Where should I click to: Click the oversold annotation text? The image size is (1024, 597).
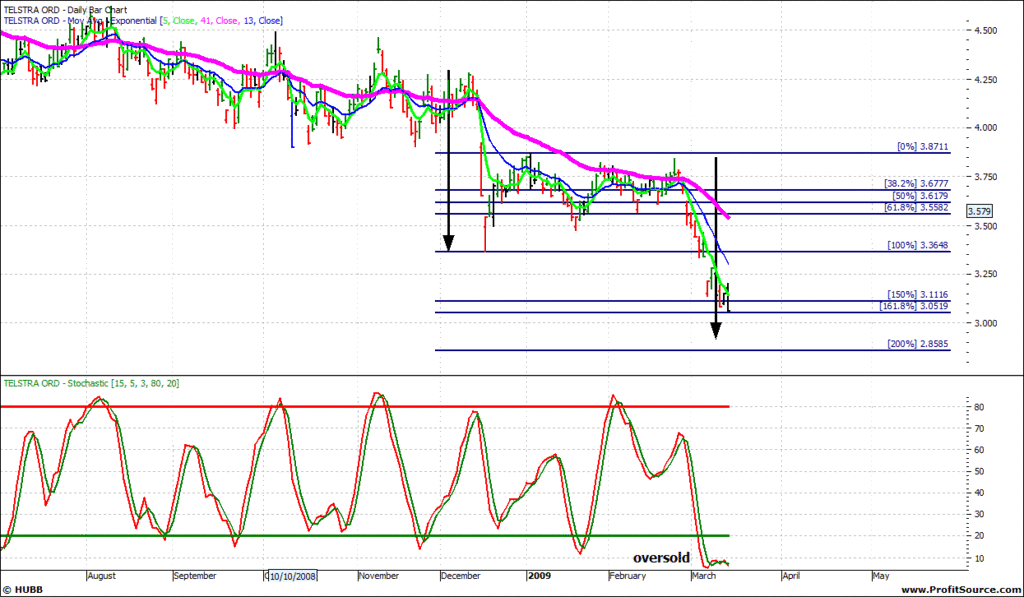661,558
